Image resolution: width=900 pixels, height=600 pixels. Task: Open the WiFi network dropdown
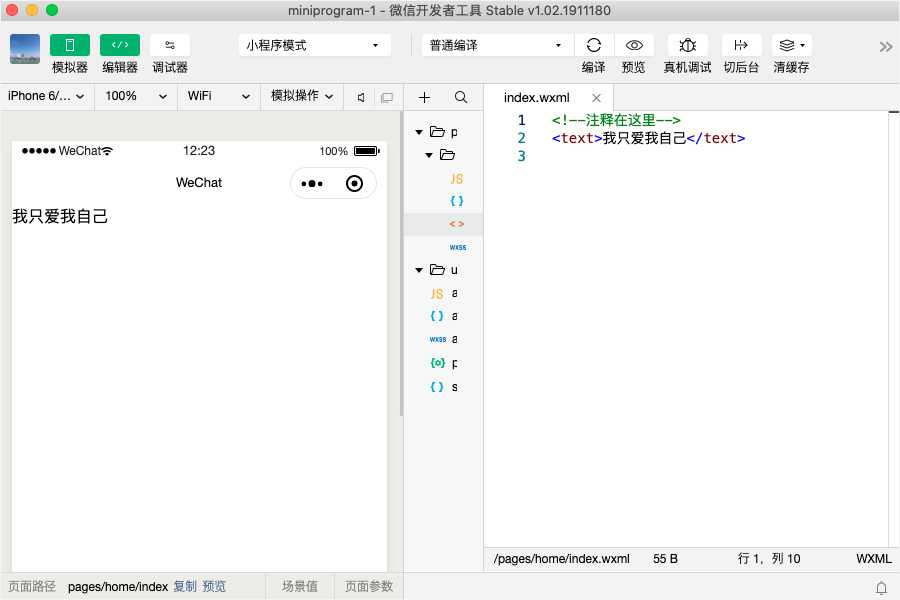(x=219, y=96)
